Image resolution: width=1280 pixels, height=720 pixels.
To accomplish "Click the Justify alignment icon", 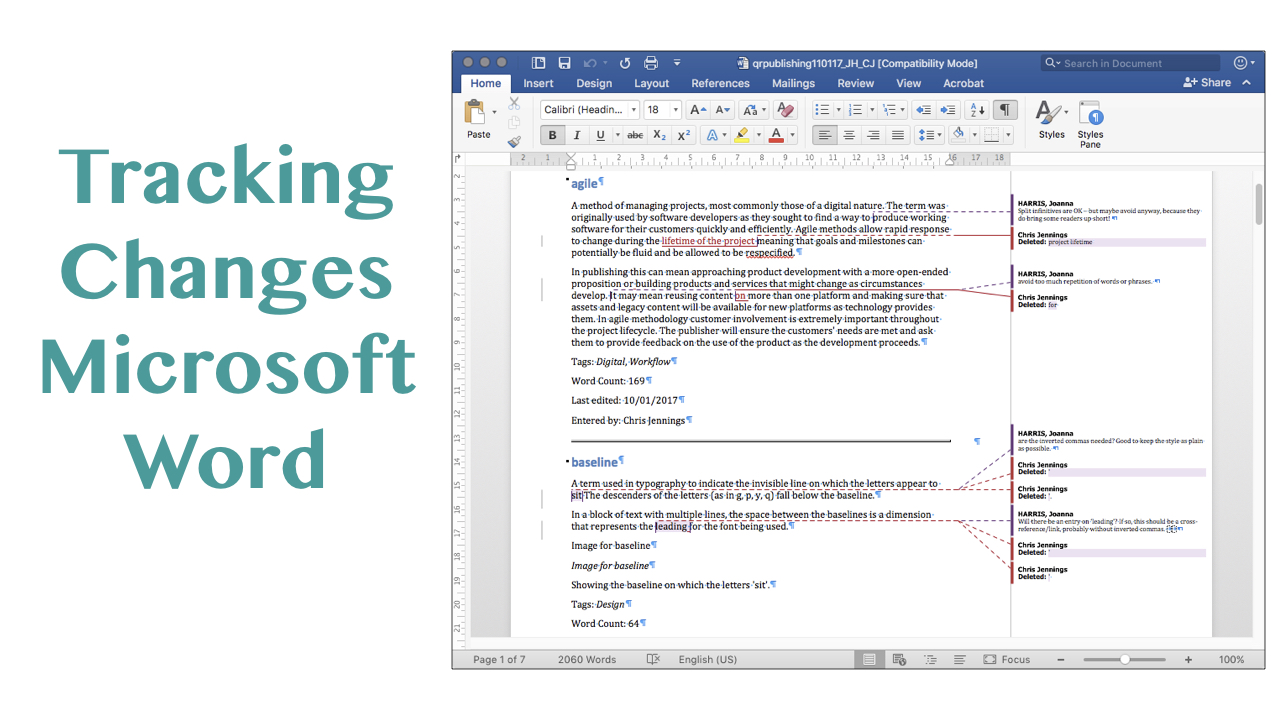I will [897, 135].
